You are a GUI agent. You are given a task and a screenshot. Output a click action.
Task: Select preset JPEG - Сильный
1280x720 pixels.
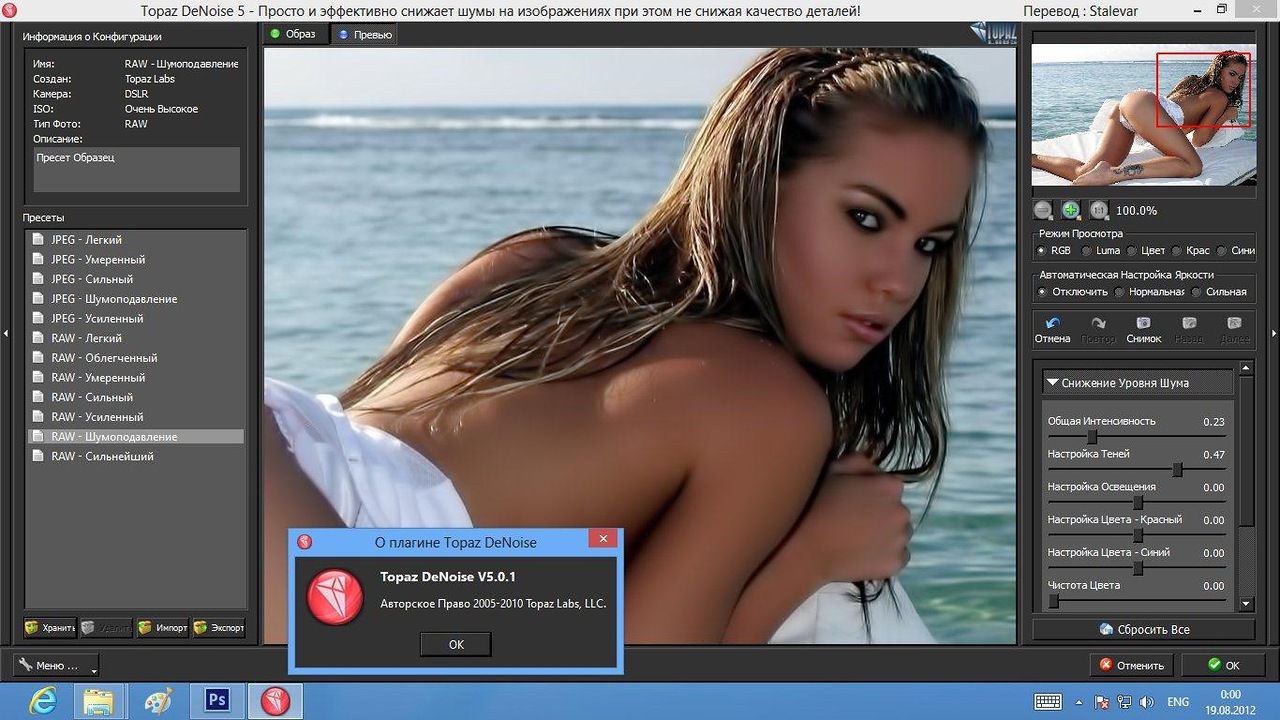tap(135, 279)
